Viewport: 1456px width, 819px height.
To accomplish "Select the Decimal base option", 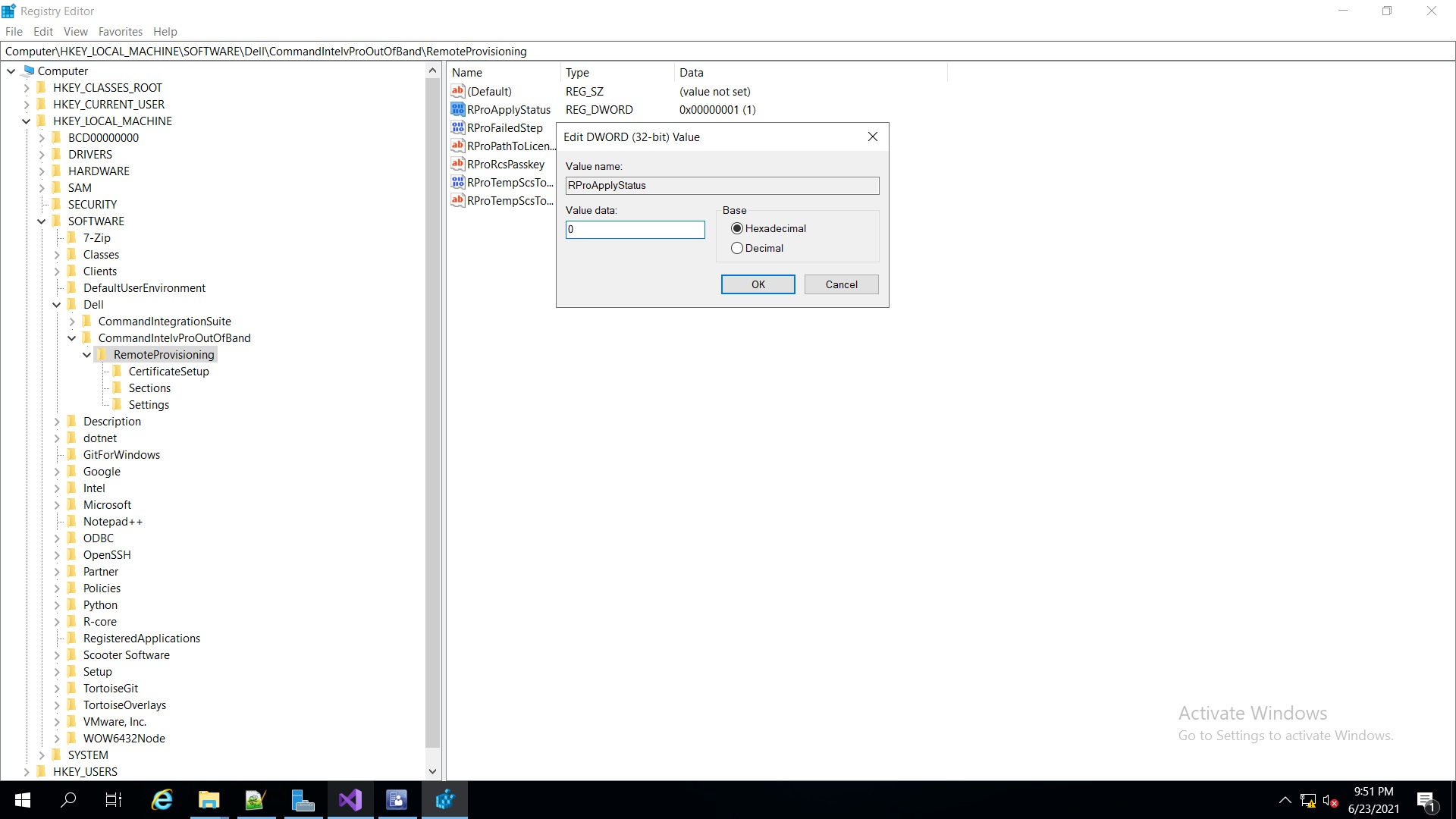I will [x=737, y=248].
